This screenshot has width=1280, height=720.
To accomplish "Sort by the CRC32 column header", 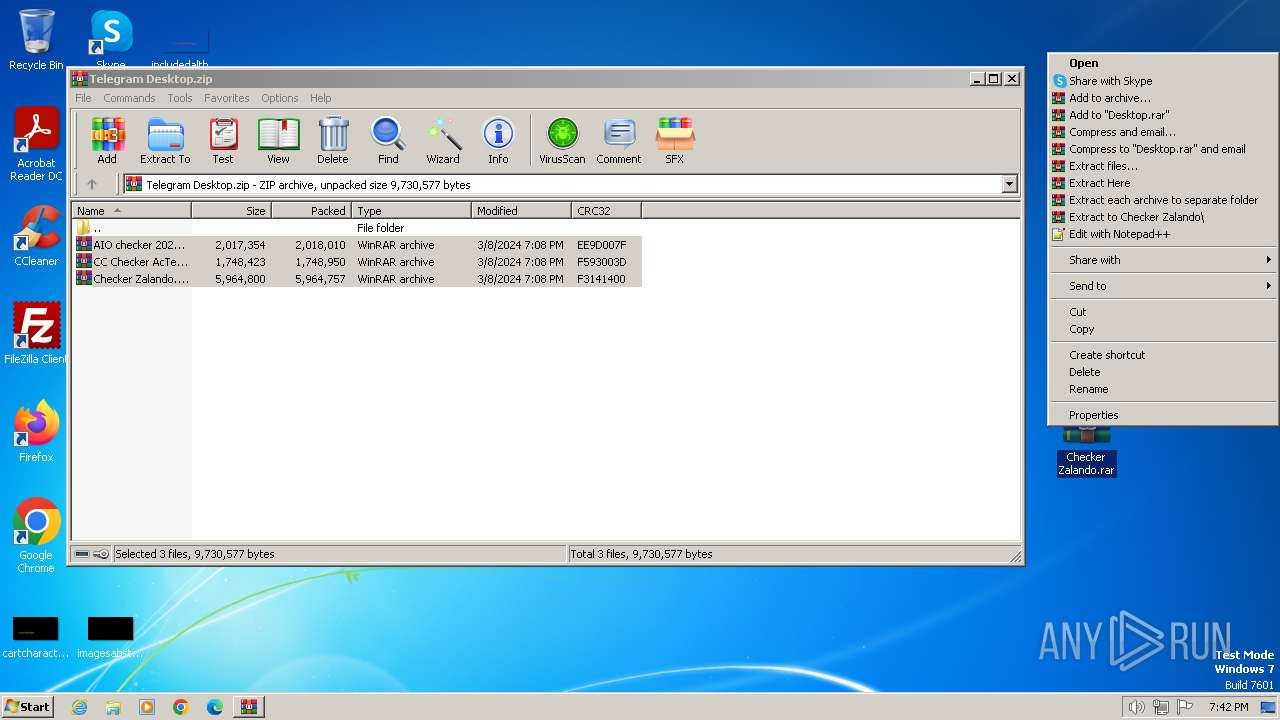I will tap(607, 211).
